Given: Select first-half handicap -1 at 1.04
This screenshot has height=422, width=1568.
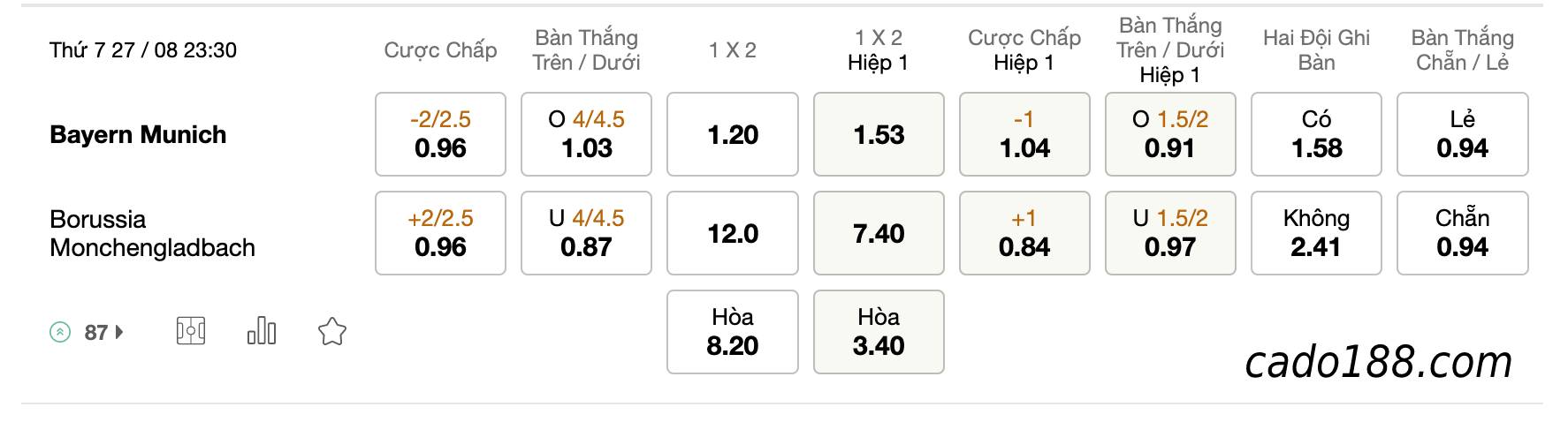Looking at the screenshot, I should pos(1024,134).
